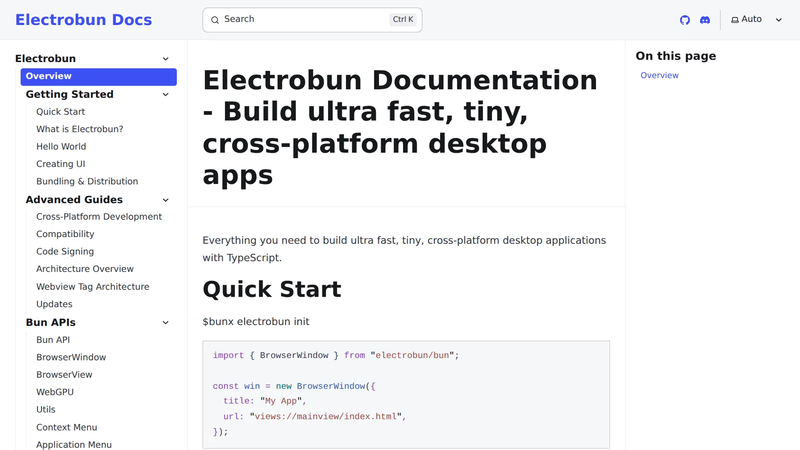The height and width of the screenshot is (450, 800).
Task: Open the Application Menu API page
Action: [x=74, y=444]
